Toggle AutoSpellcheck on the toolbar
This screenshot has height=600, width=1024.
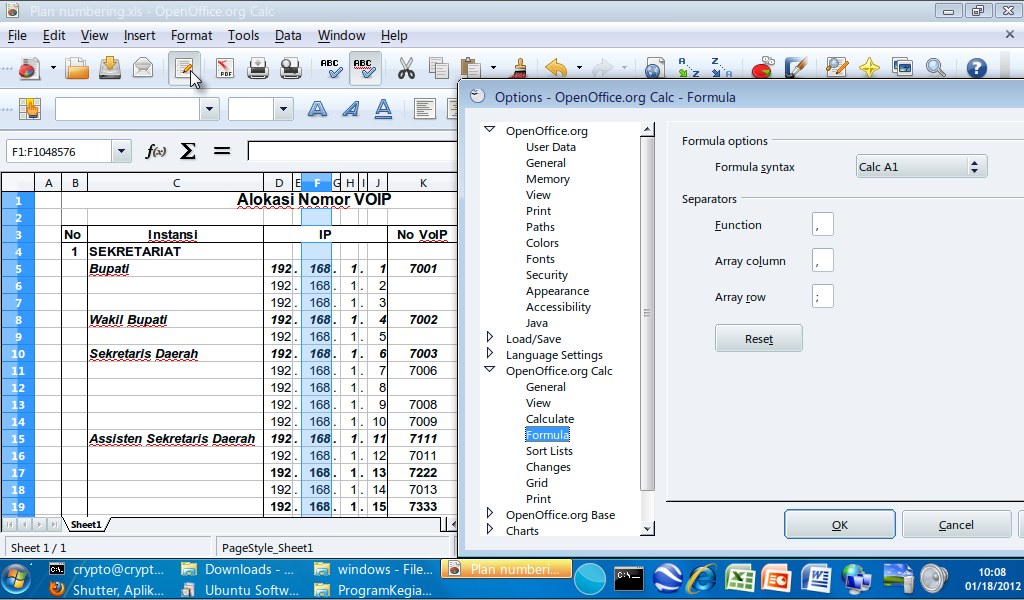tap(365, 67)
